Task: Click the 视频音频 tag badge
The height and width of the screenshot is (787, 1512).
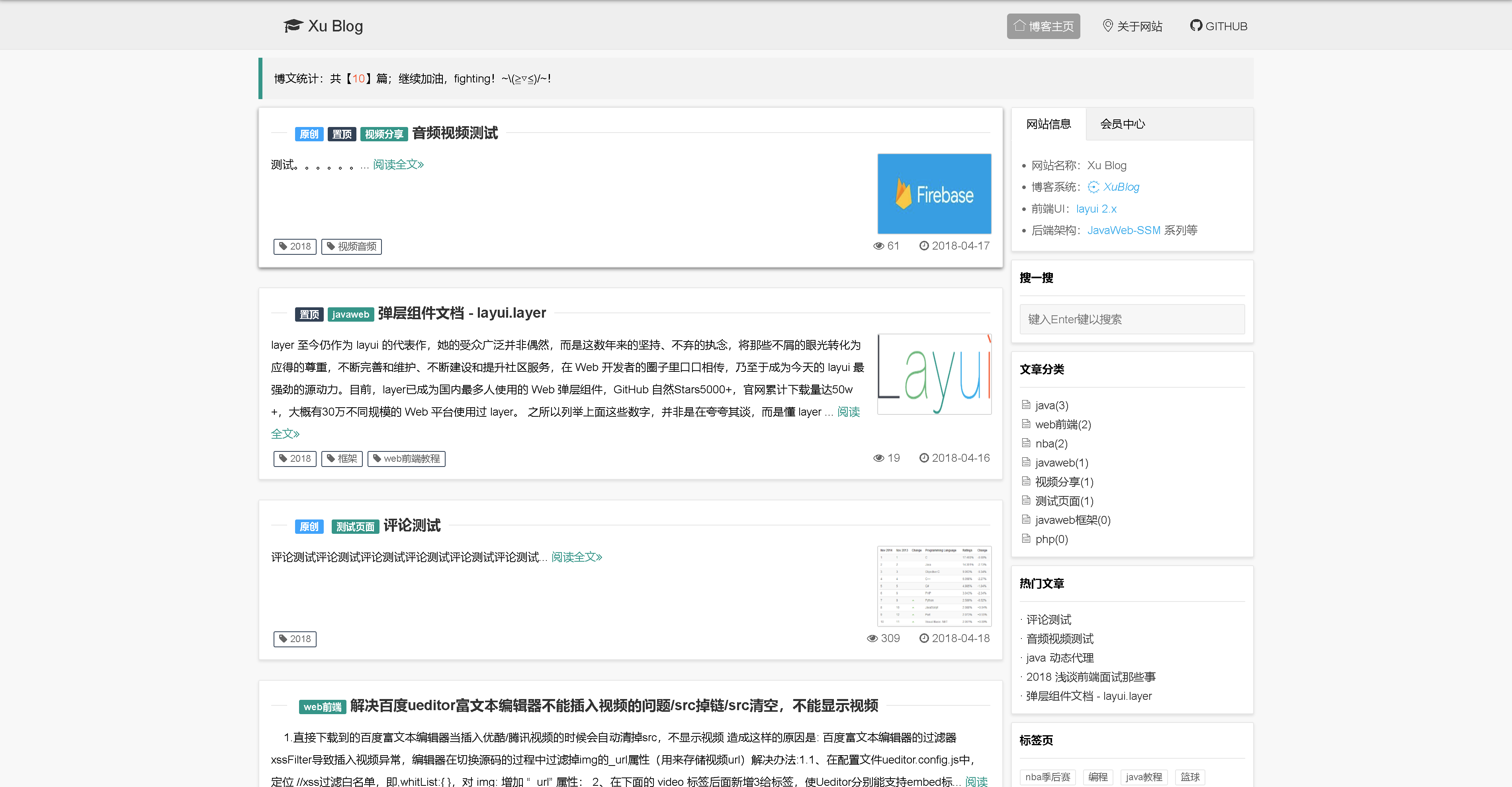Action: pos(352,246)
